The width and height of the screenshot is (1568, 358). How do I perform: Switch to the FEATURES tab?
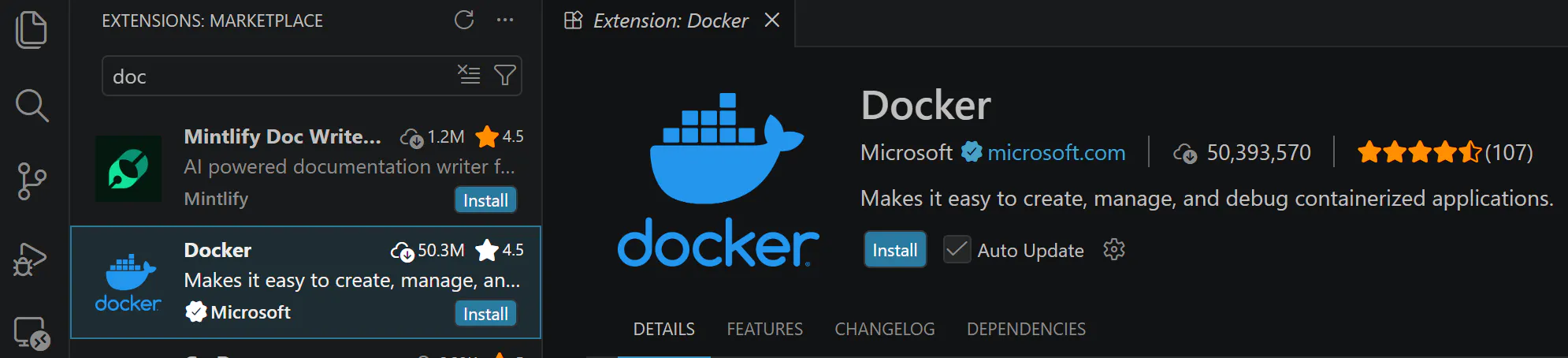click(764, 329)
